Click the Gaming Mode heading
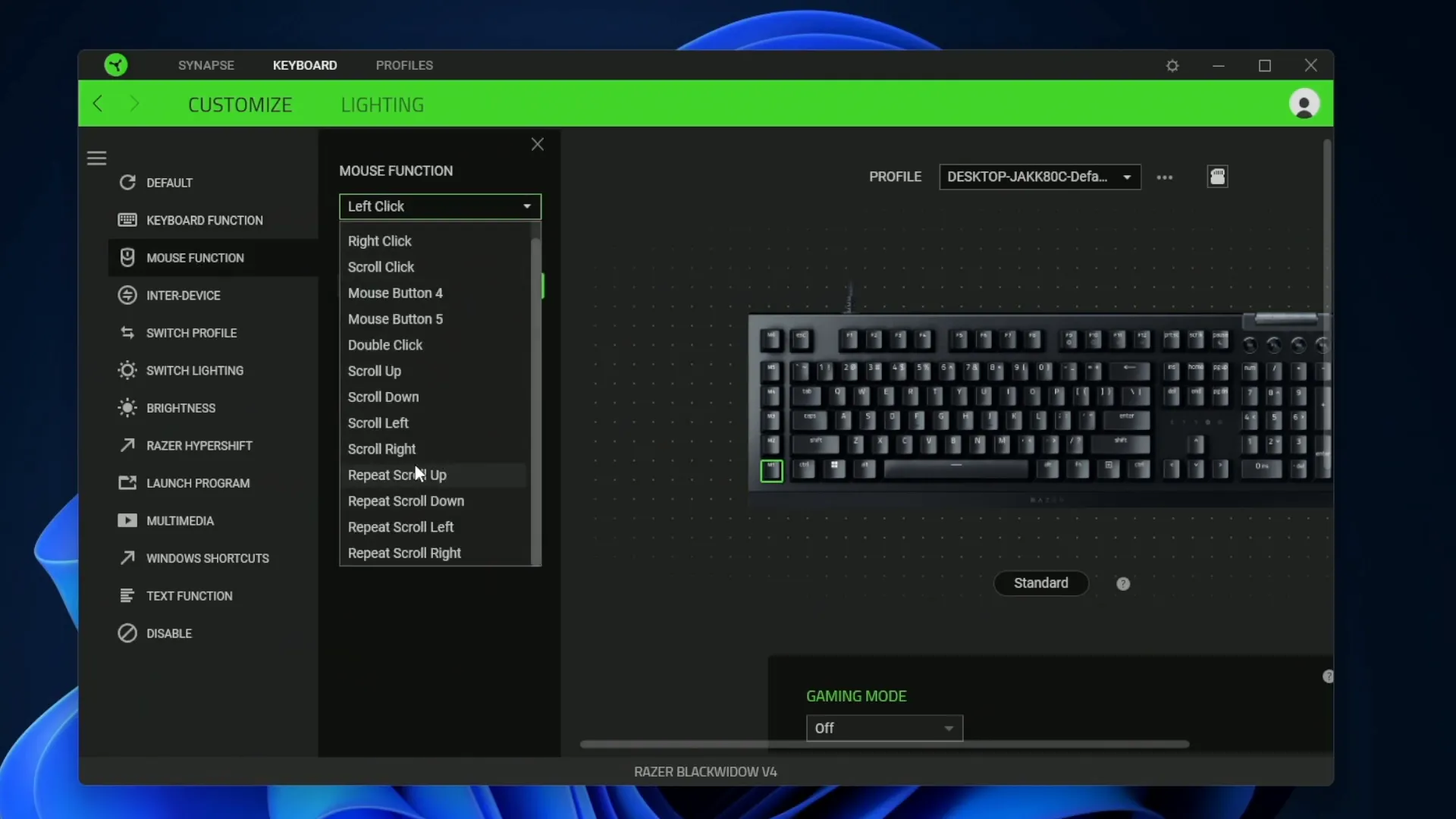Image resolution: width=1456 pixels, height=819 pixels. point(856,696)
